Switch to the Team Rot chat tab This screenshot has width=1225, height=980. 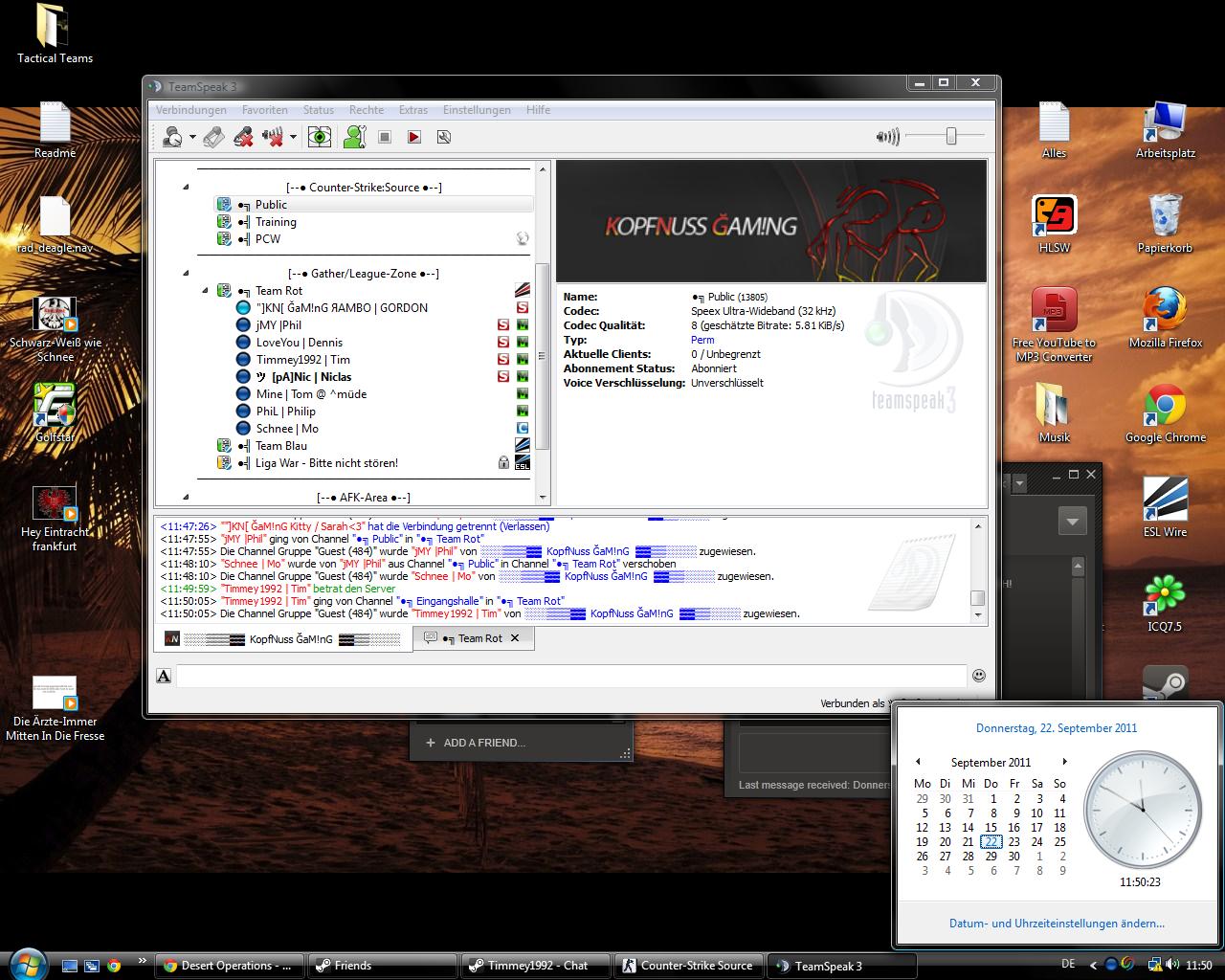point(475,638)
